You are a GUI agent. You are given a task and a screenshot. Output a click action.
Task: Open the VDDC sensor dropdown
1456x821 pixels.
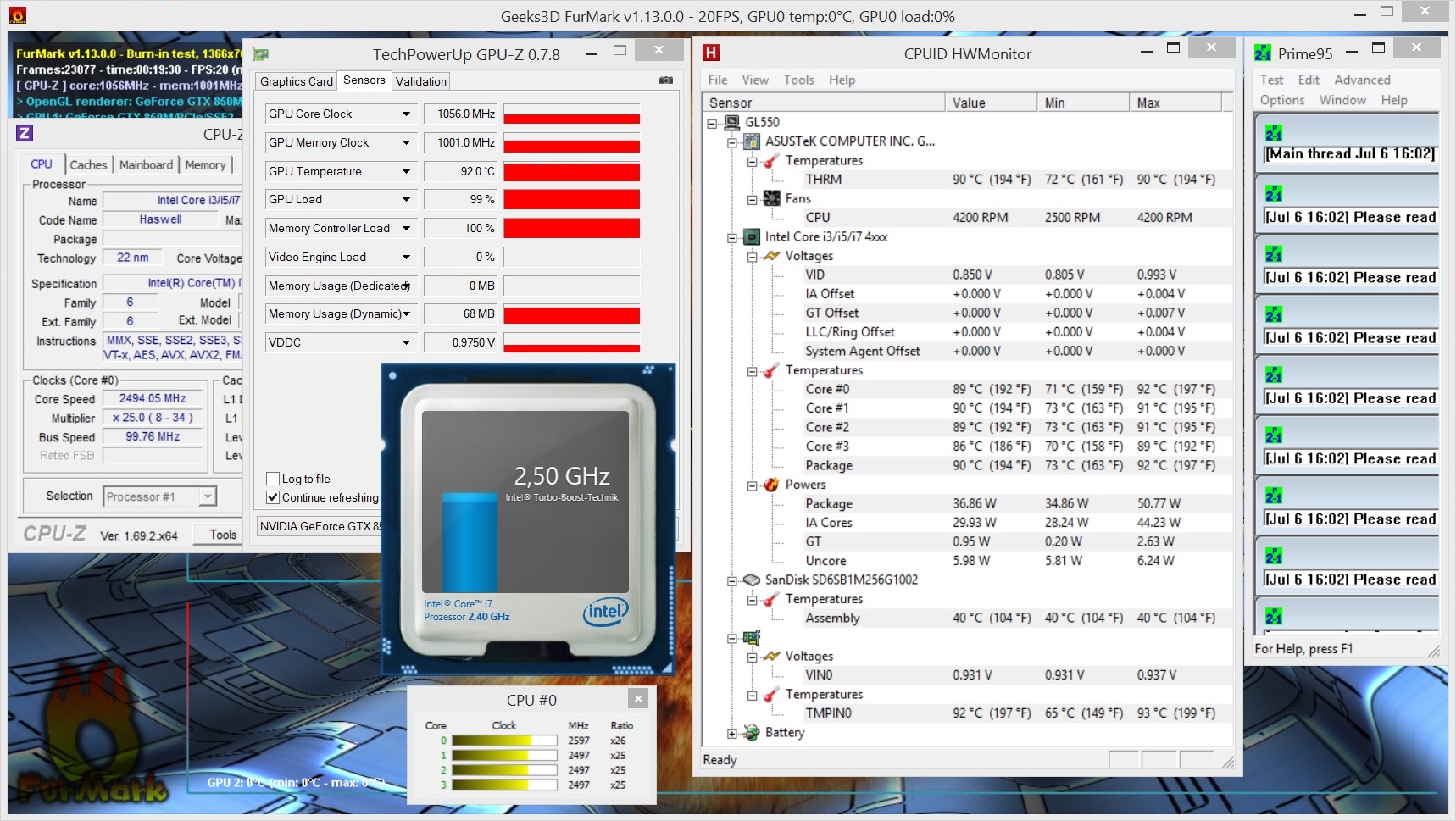tap(407, 342)
